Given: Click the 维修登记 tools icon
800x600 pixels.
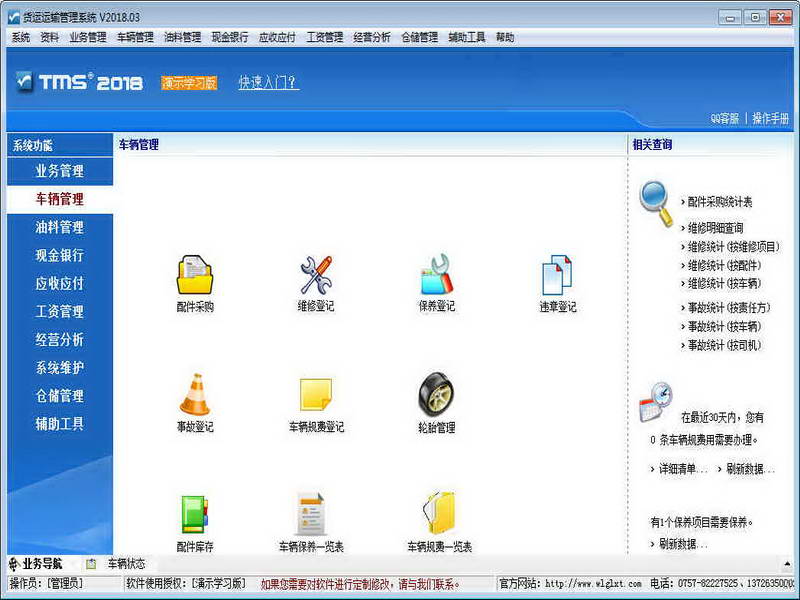Looking at the screenshot, I should click(x=315, y=275).
